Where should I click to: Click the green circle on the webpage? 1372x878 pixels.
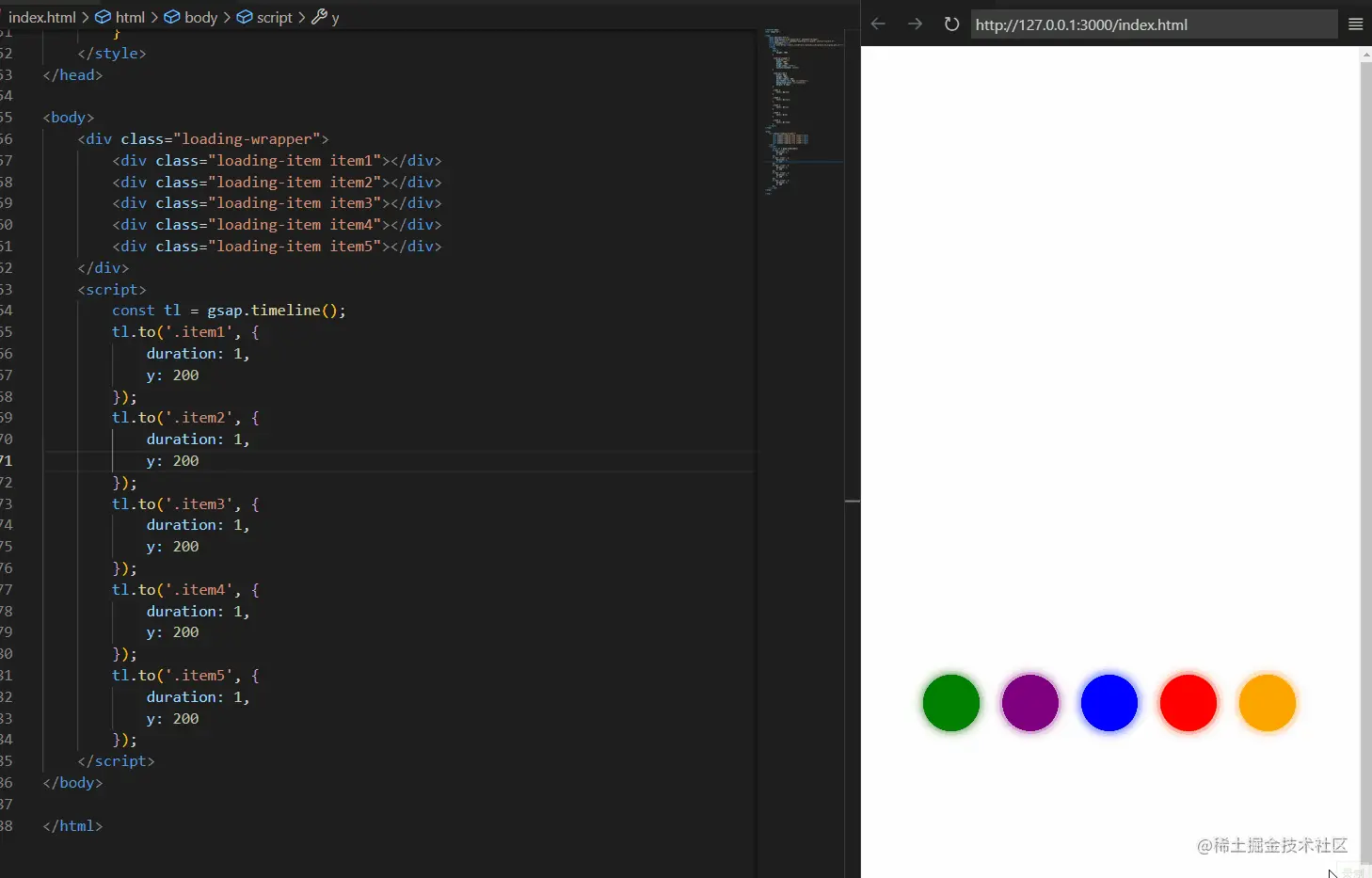coord(950,702)
